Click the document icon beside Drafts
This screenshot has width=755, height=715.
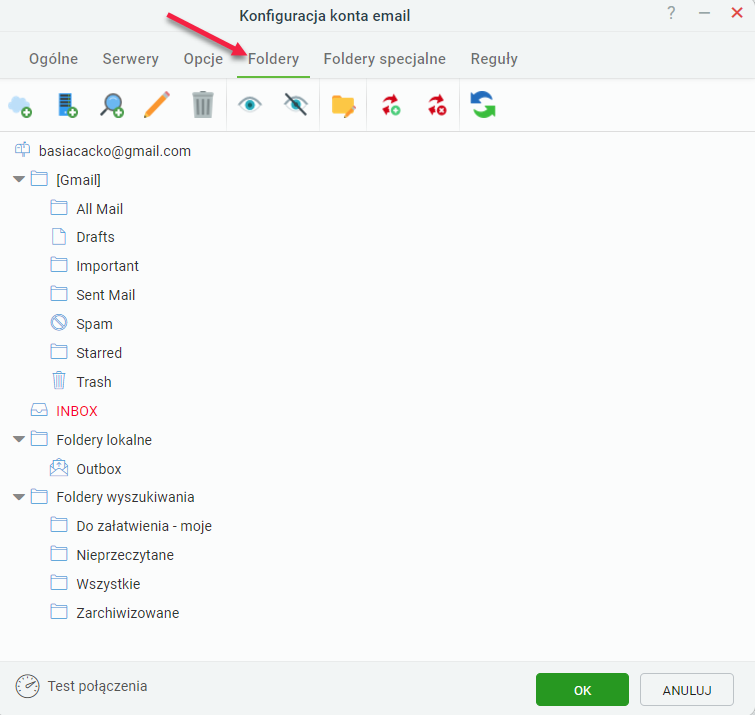click(x=59, y=236)
